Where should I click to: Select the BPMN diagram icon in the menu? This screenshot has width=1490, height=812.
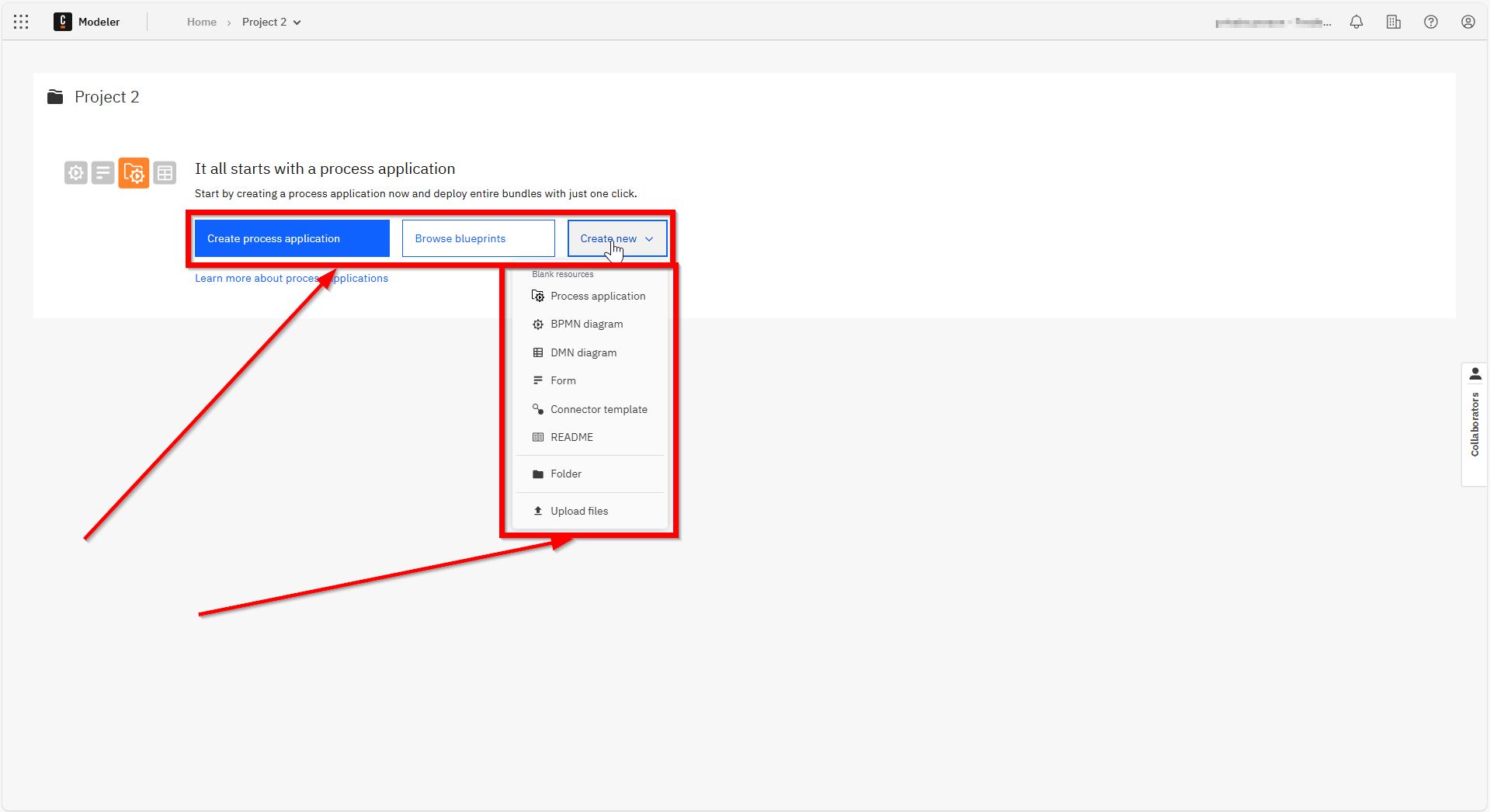tap(537, 324)
